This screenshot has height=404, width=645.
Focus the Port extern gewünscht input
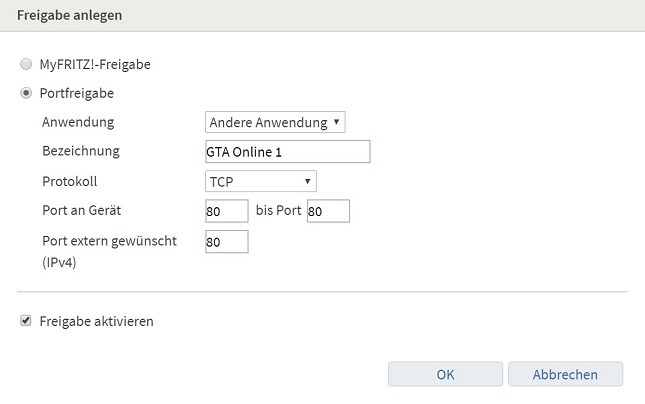tap(225, 241)
